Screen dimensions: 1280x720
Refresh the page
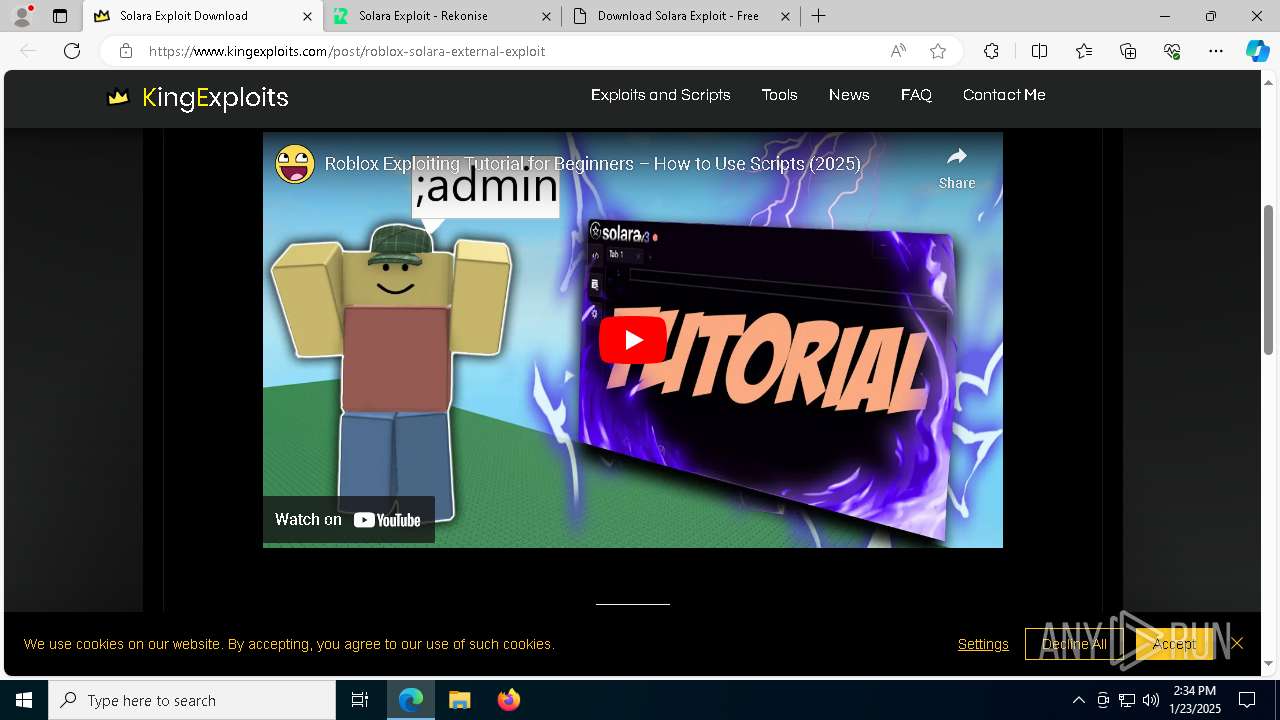[72, 51]
